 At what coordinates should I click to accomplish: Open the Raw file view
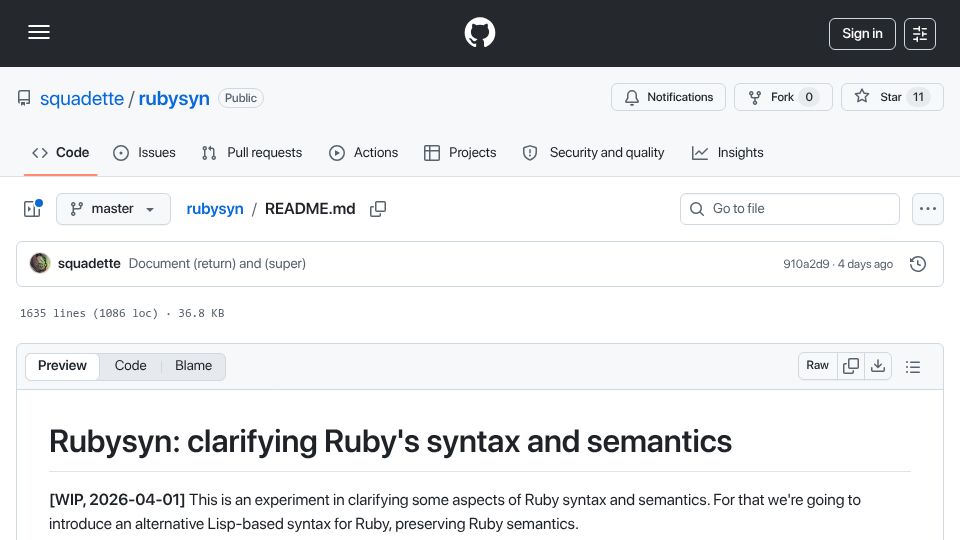(x=817, y=366)
